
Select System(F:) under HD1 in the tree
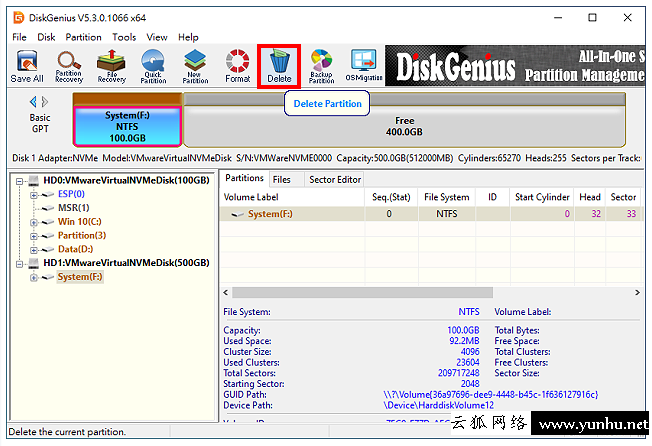pos(80,277)
